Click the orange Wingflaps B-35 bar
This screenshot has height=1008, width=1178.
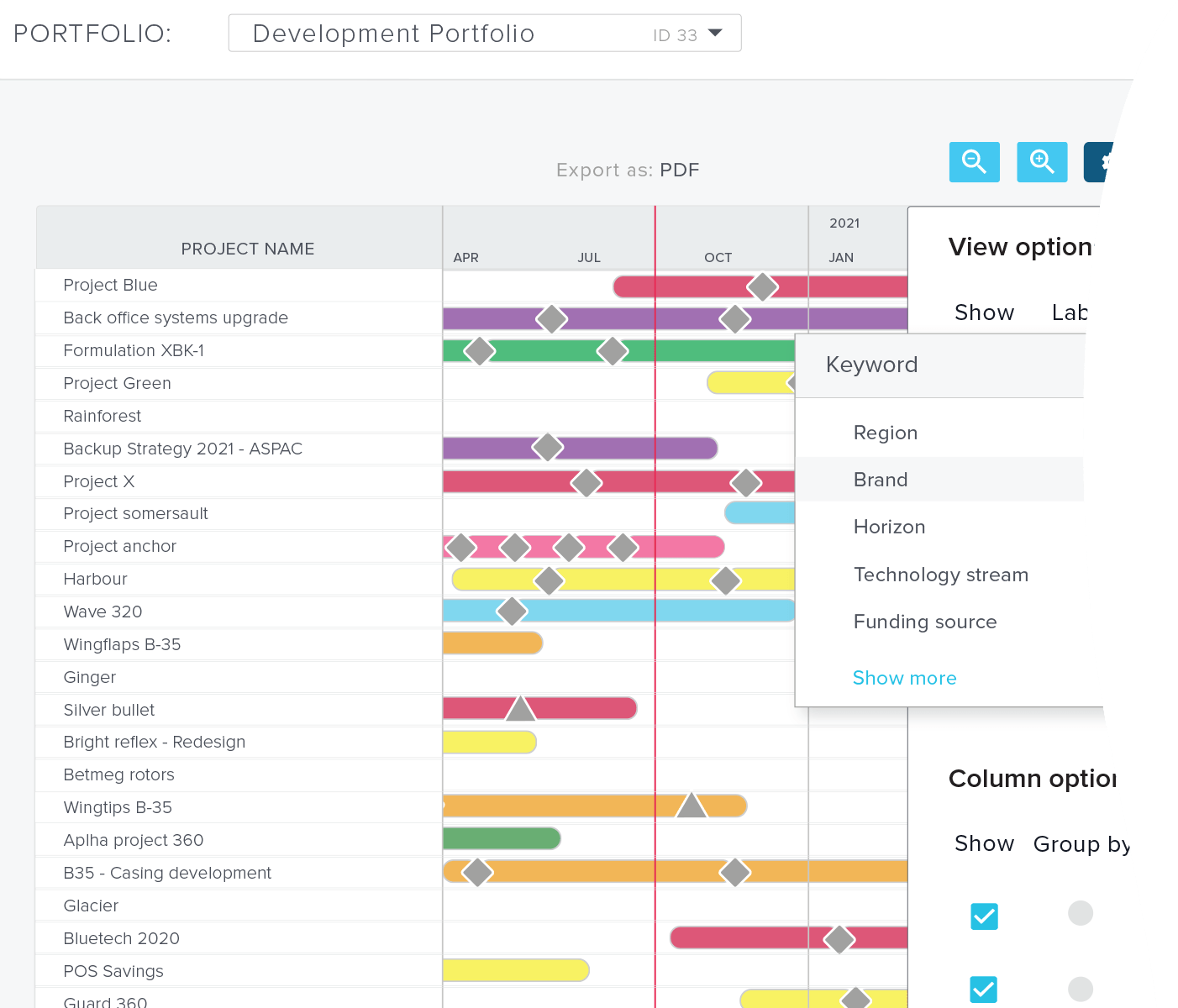point(492,643)
